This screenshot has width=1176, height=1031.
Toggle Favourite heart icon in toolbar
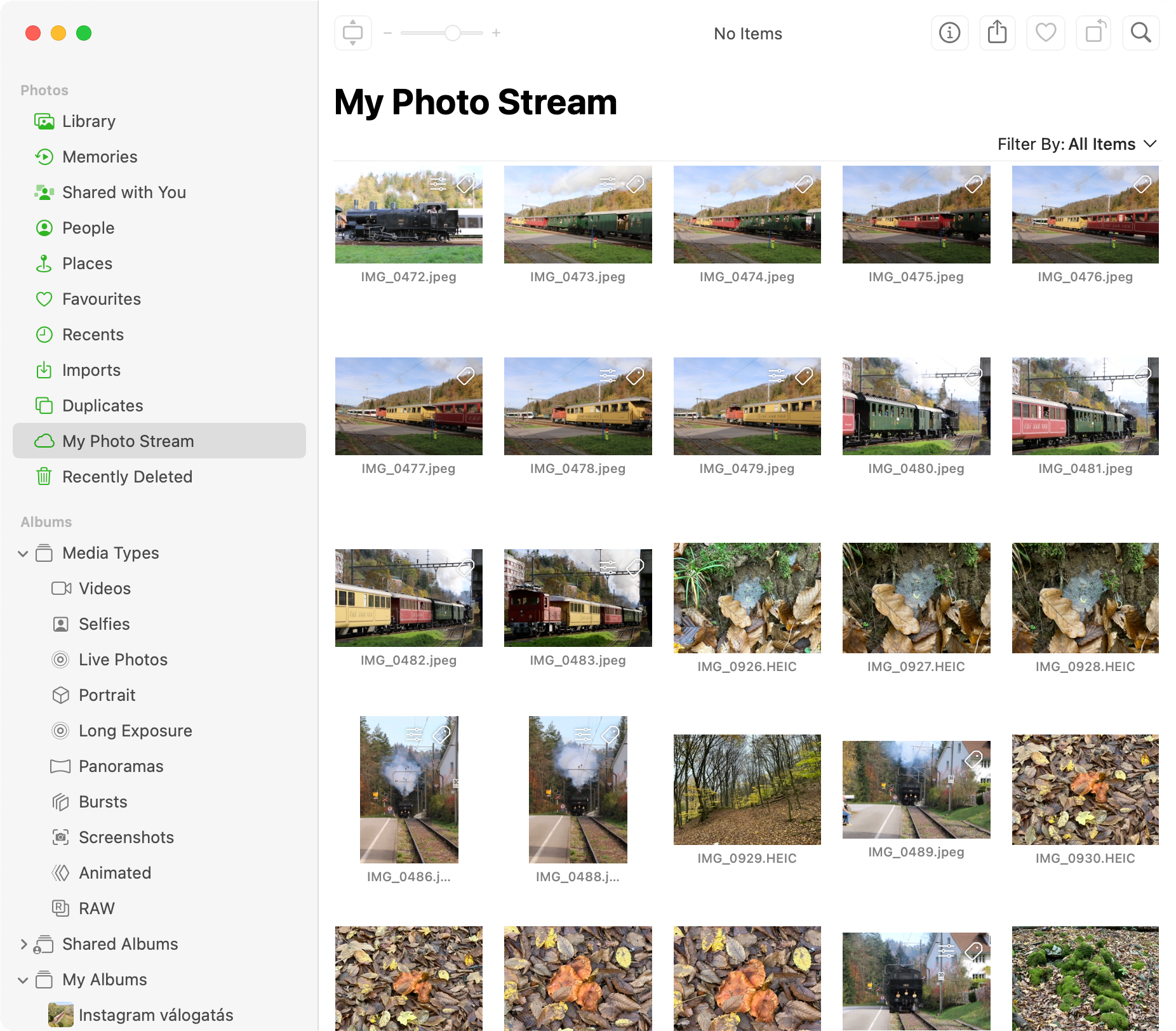[x=1046, y=32]
